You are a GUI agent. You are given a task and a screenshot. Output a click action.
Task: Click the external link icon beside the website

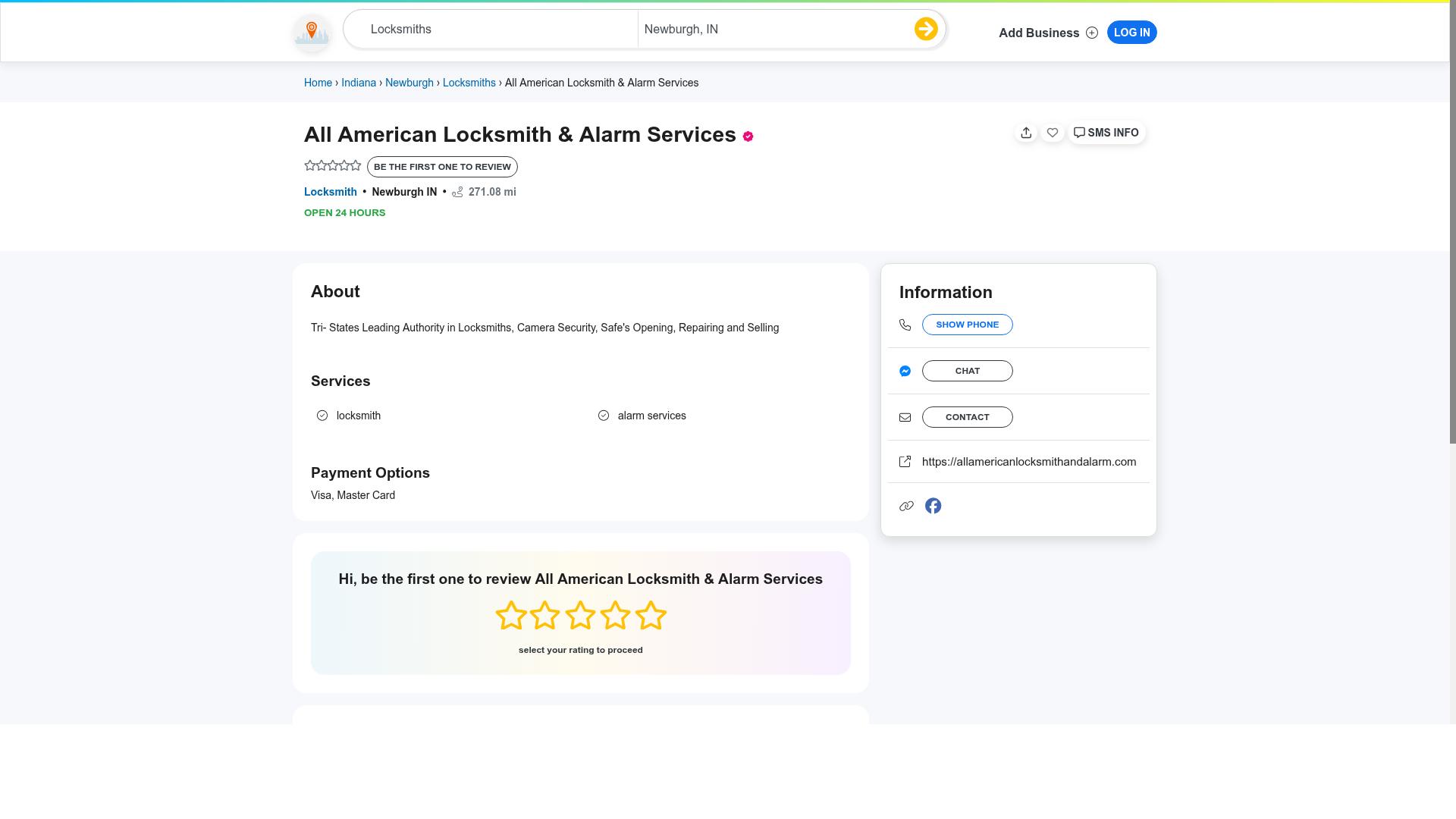[x=905, y=461]
